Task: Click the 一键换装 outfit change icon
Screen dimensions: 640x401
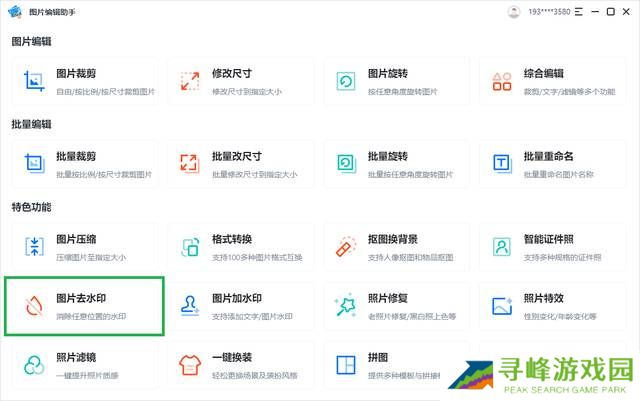Action: (189, 365)
